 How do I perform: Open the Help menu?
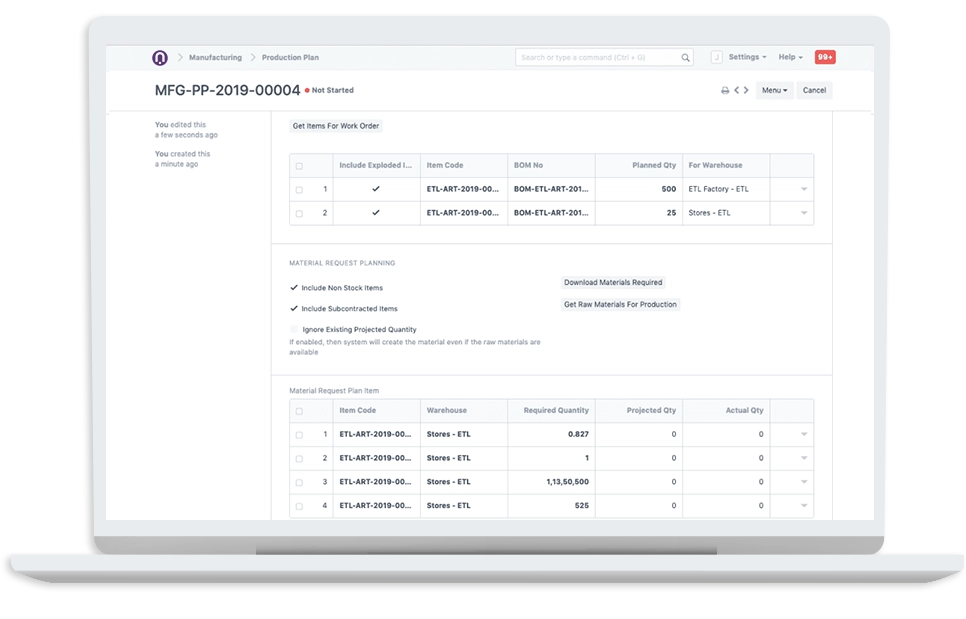[x=790, y=57]
